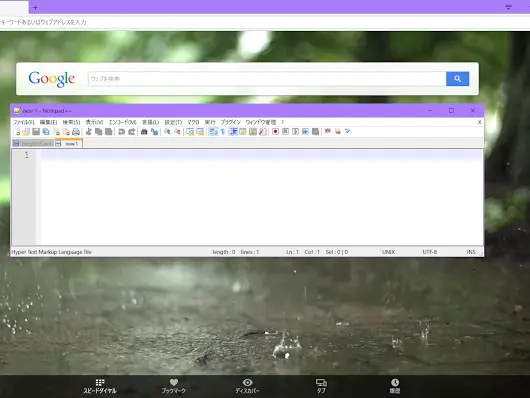The height and width of the screenshot is (398, 530).
Task: Click the Undo arrow icon
Action: [x=121, y=132]
